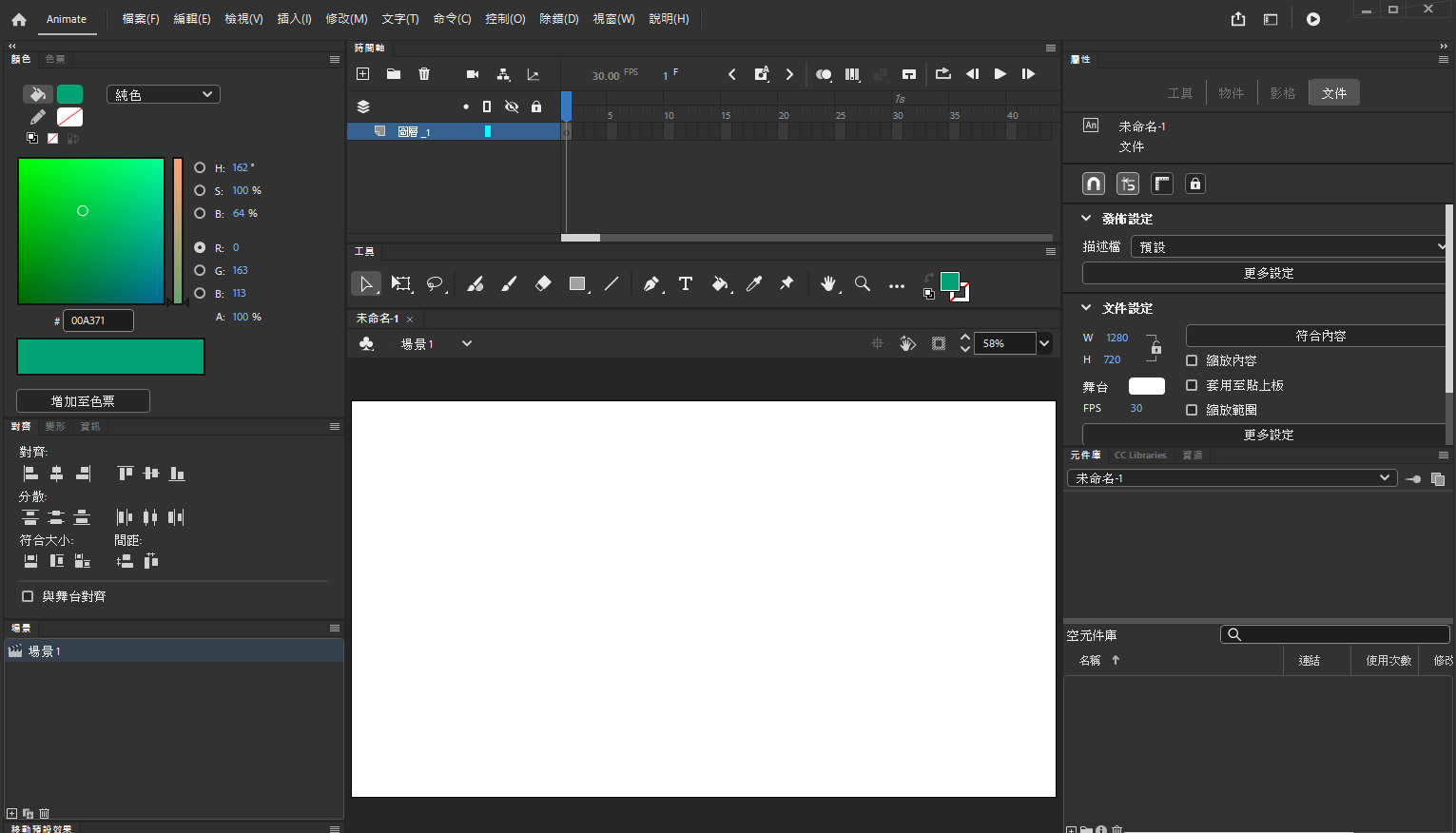Select the Fluid Brush tool

click(476, 283)
